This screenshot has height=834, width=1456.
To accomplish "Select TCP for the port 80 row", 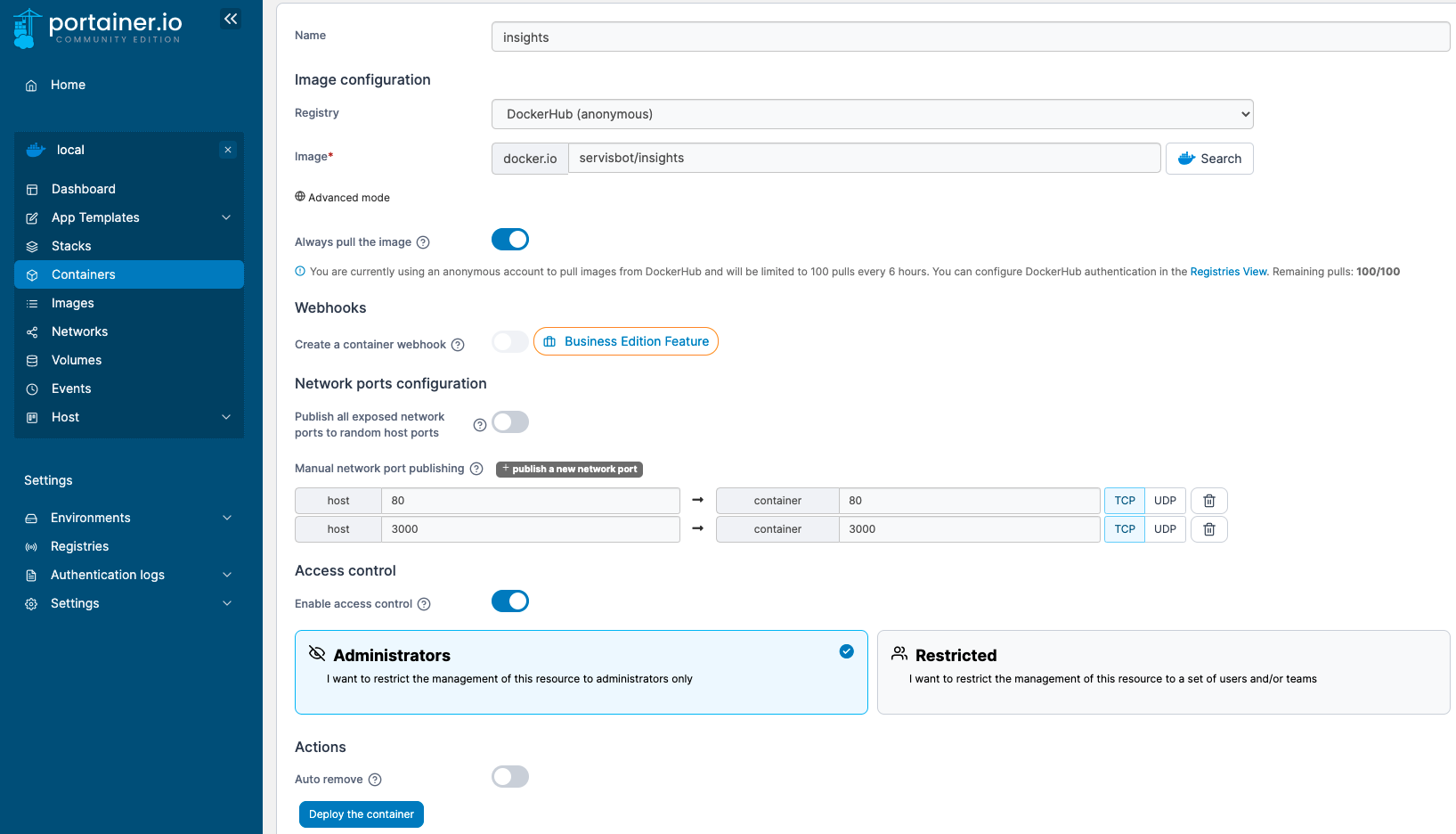I will (1125, 501).
